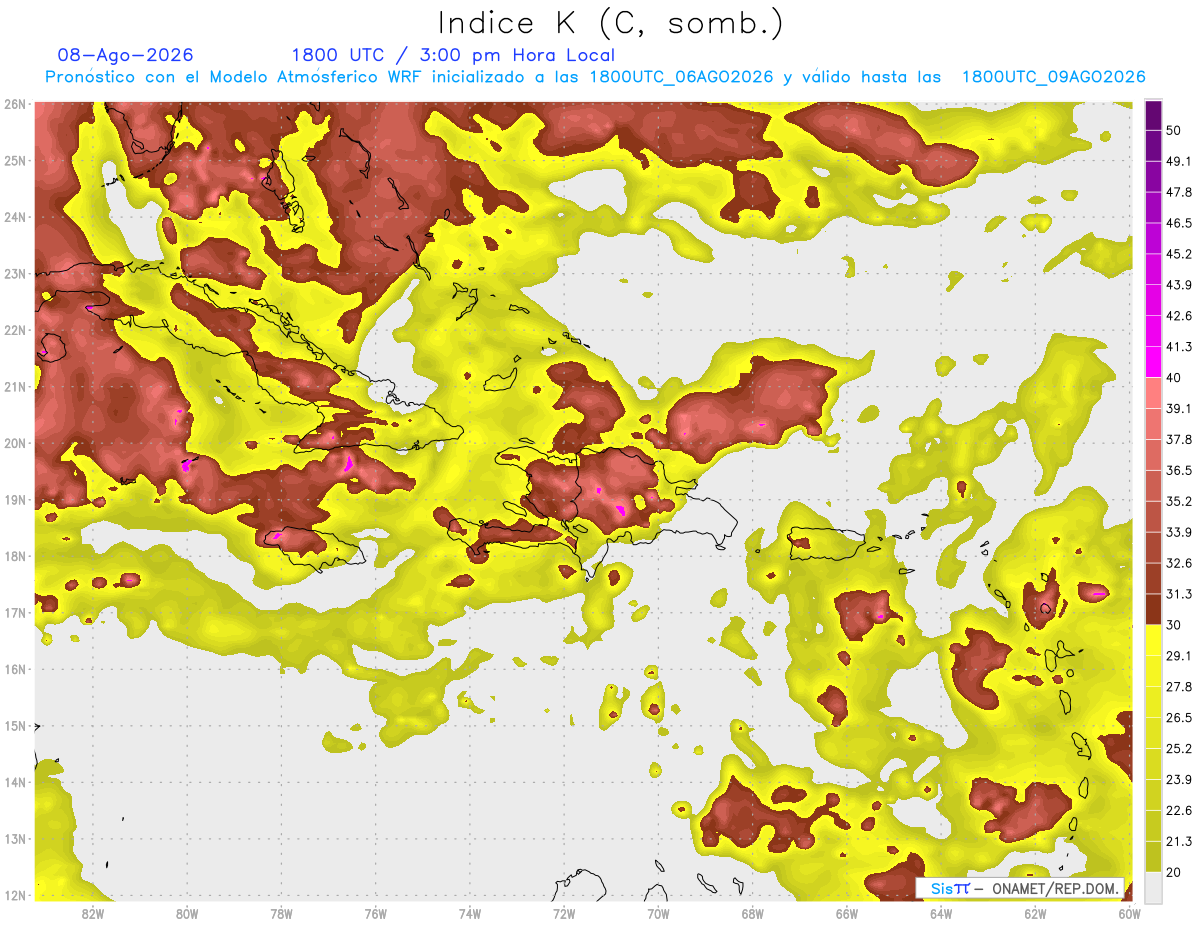Image resolution: width=1200 pixels, height=927 pixels.
Task: Click the "78W" longitude label
Action: pos(281,913)
